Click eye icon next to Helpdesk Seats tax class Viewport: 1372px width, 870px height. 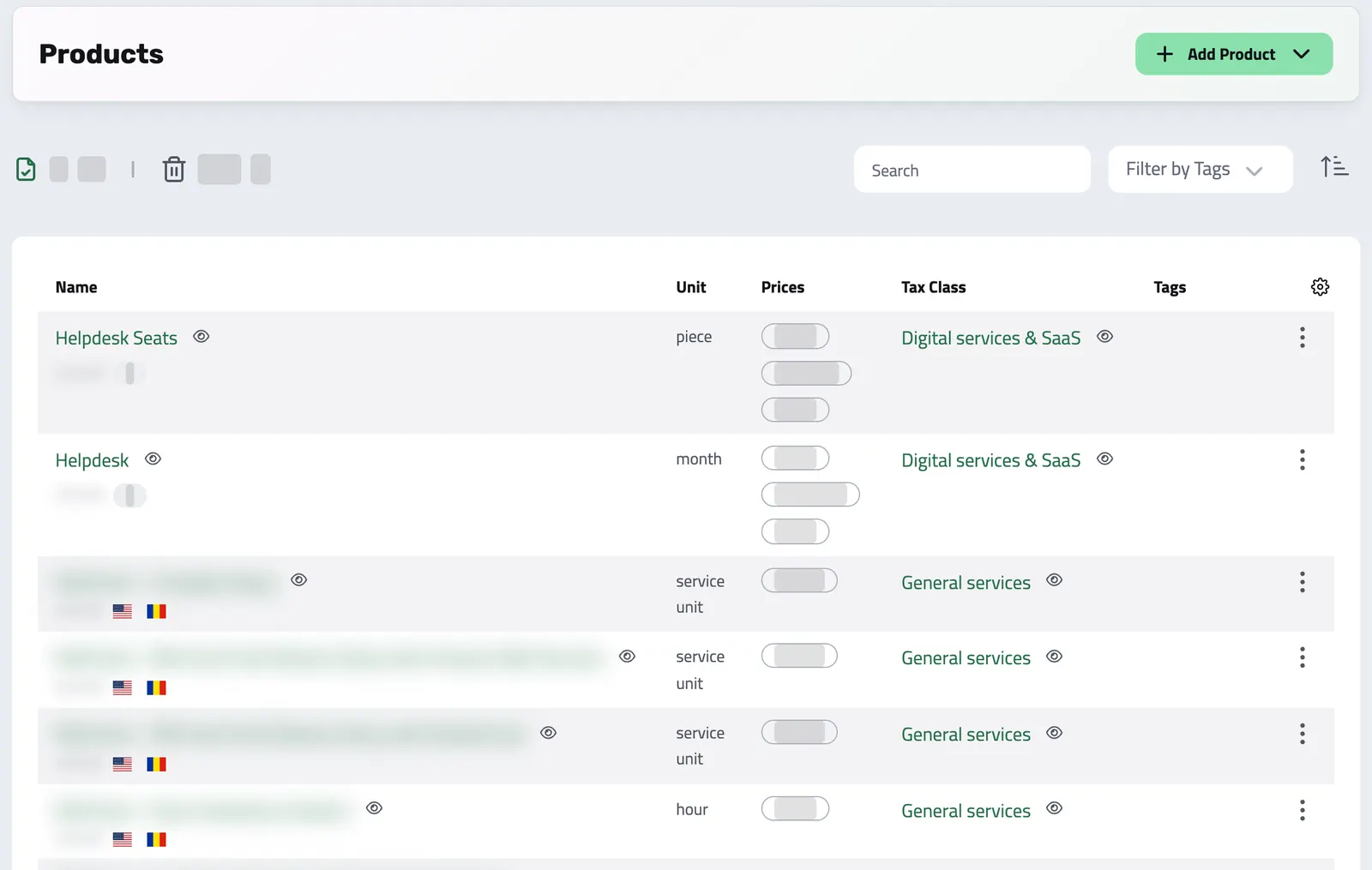1104,337
